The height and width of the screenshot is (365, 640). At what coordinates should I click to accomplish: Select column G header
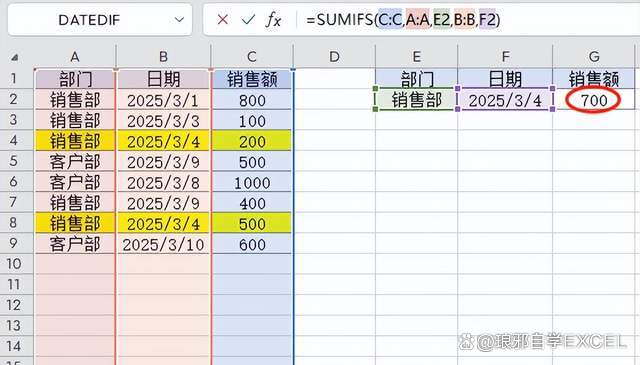pos(594,57)
